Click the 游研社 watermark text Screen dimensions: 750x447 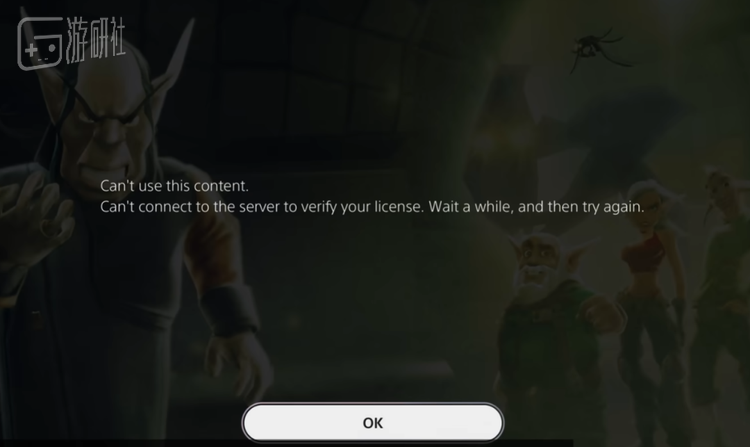click(96, 40)
